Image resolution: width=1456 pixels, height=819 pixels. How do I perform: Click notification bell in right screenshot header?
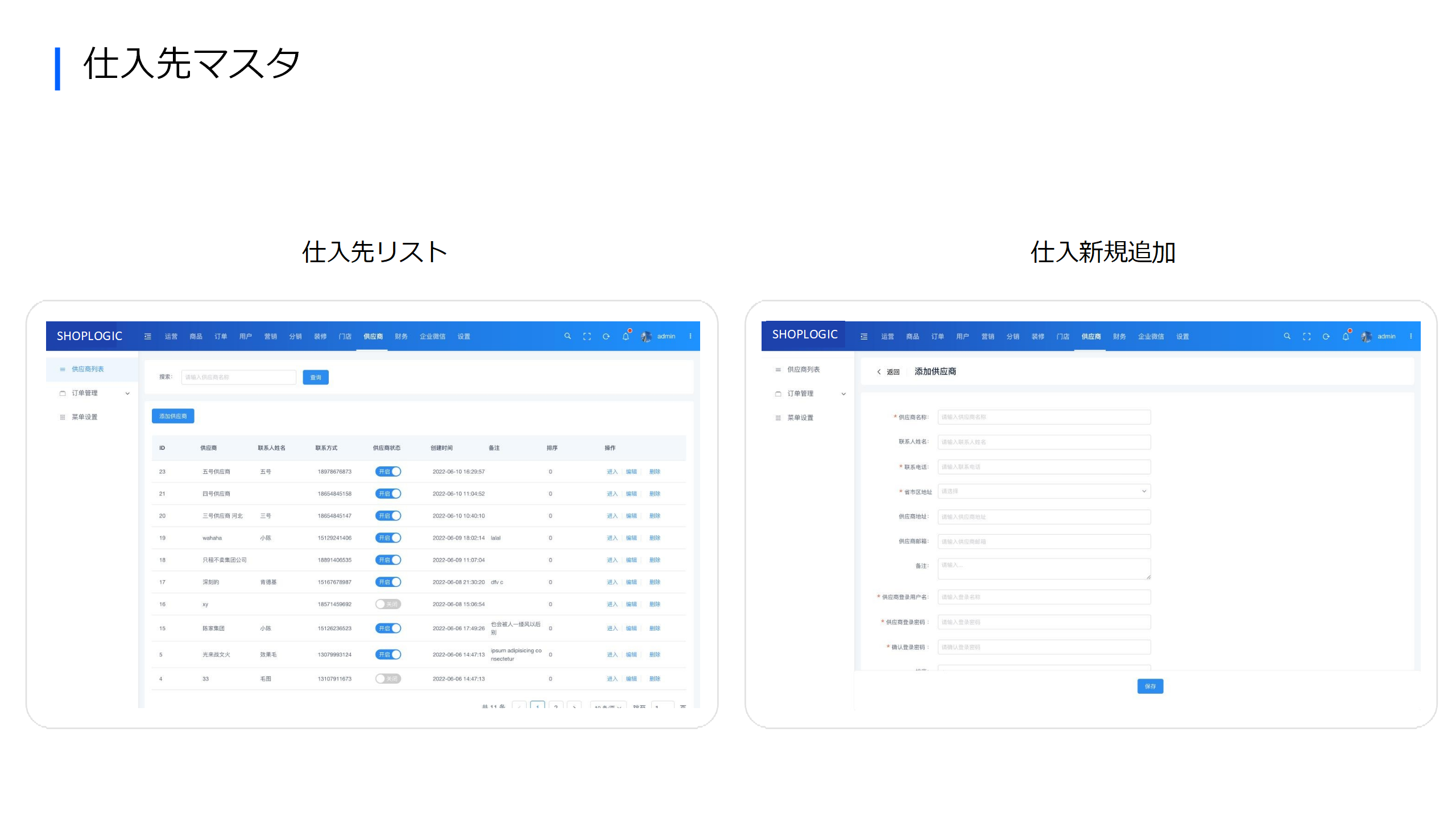[1346, 336]
